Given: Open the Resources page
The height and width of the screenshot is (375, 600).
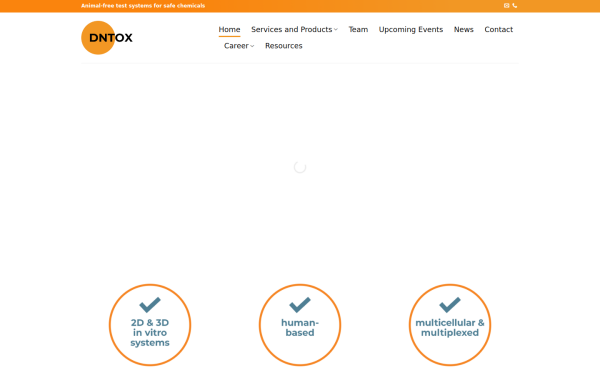Looking at the screenshot, I should click(284, 46).
